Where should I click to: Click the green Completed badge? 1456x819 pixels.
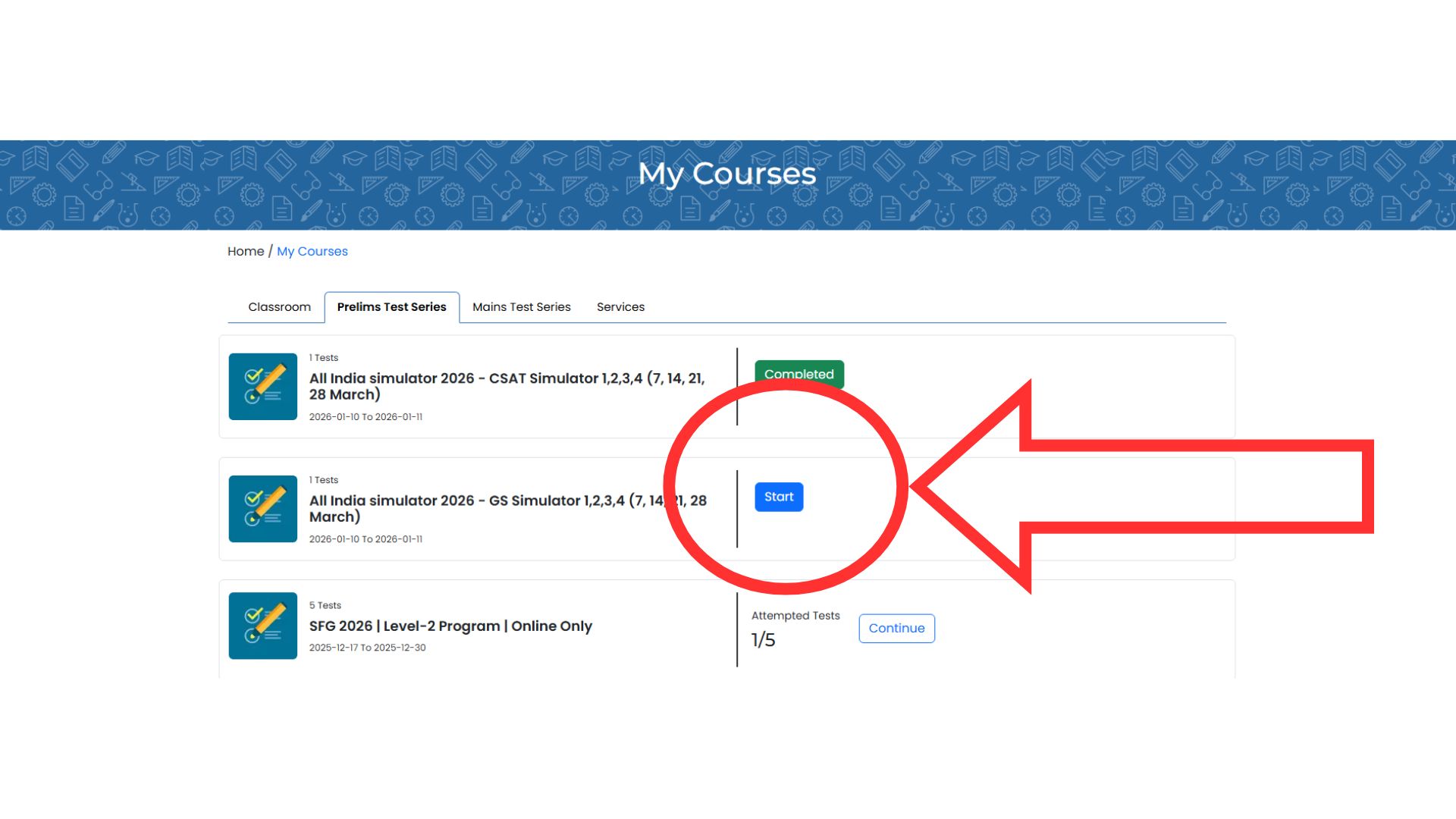coord(799,371)
